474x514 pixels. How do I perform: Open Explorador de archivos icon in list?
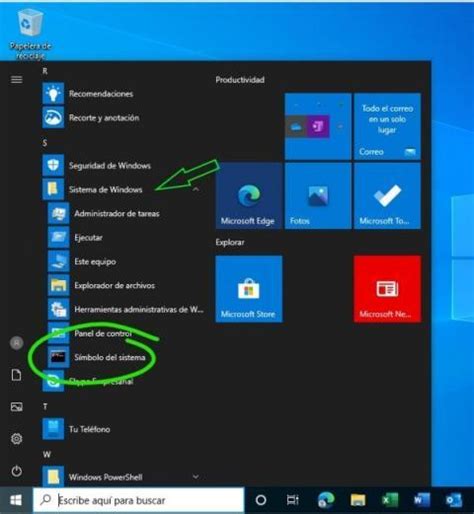[58, 285]
